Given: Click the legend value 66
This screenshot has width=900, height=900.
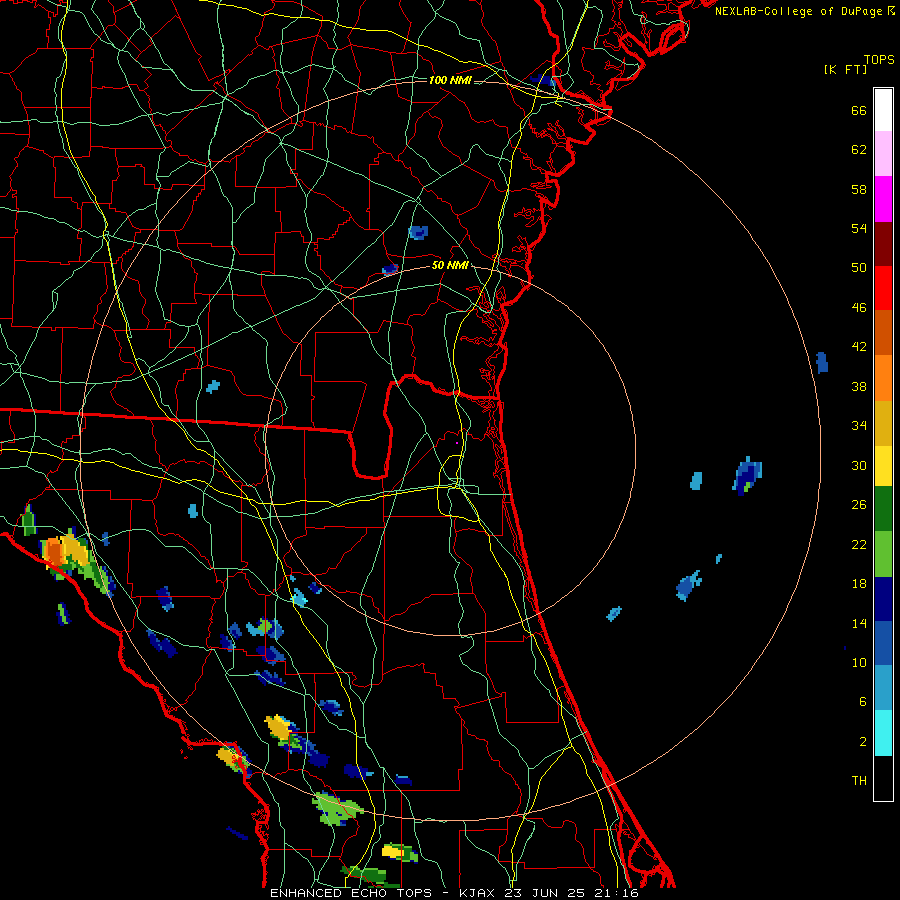Looking at the screenshot, I should click(859, 111).
